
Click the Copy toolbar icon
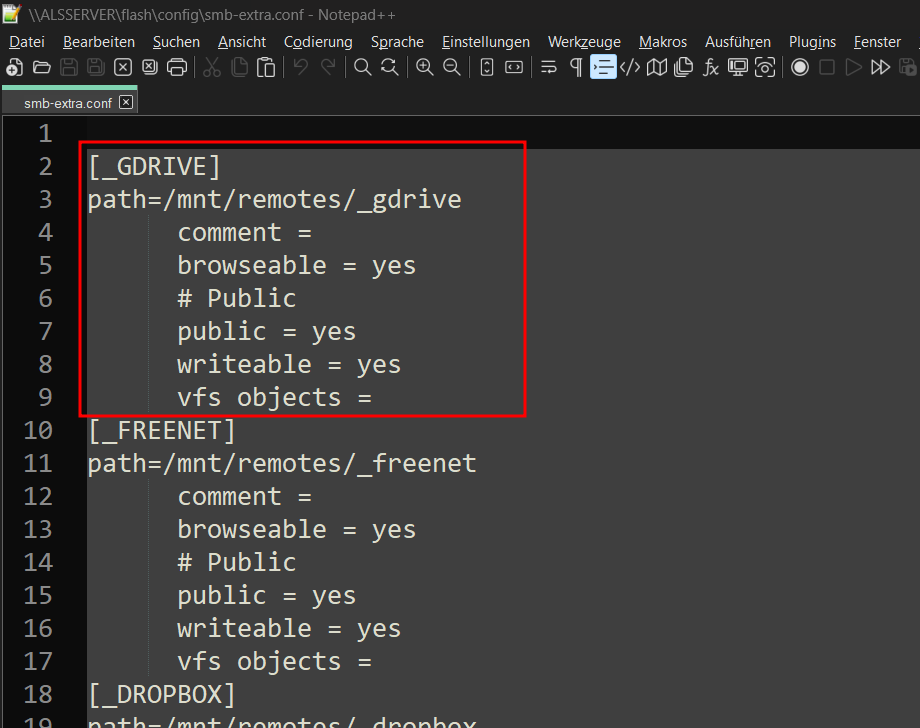click(x=239, y=67)
